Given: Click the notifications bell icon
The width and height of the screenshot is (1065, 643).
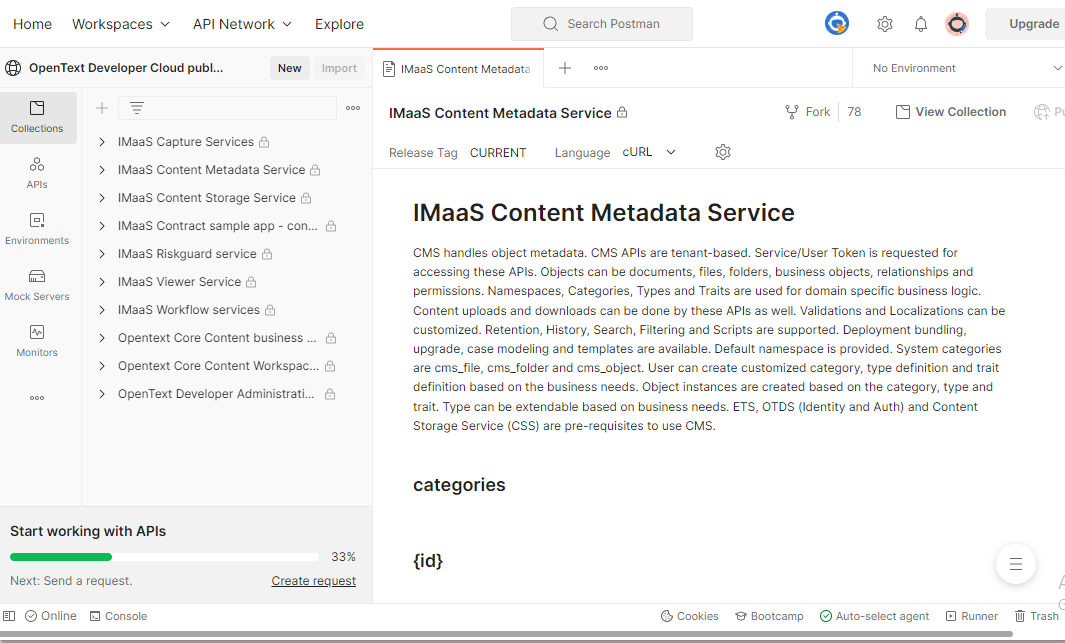Looking at the screenshot, I should [920, 24].
